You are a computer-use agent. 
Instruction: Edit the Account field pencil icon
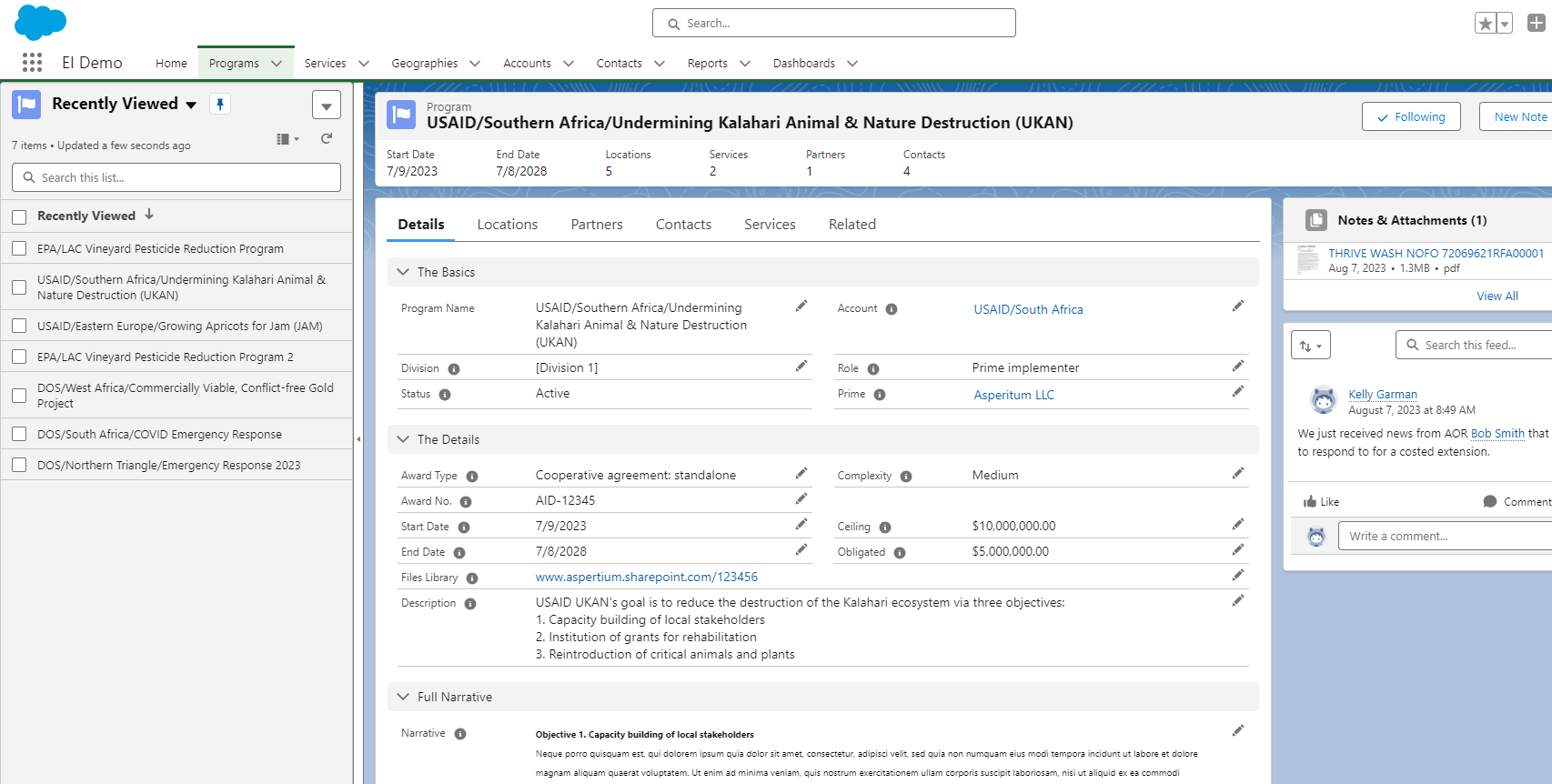[1238, 307]
